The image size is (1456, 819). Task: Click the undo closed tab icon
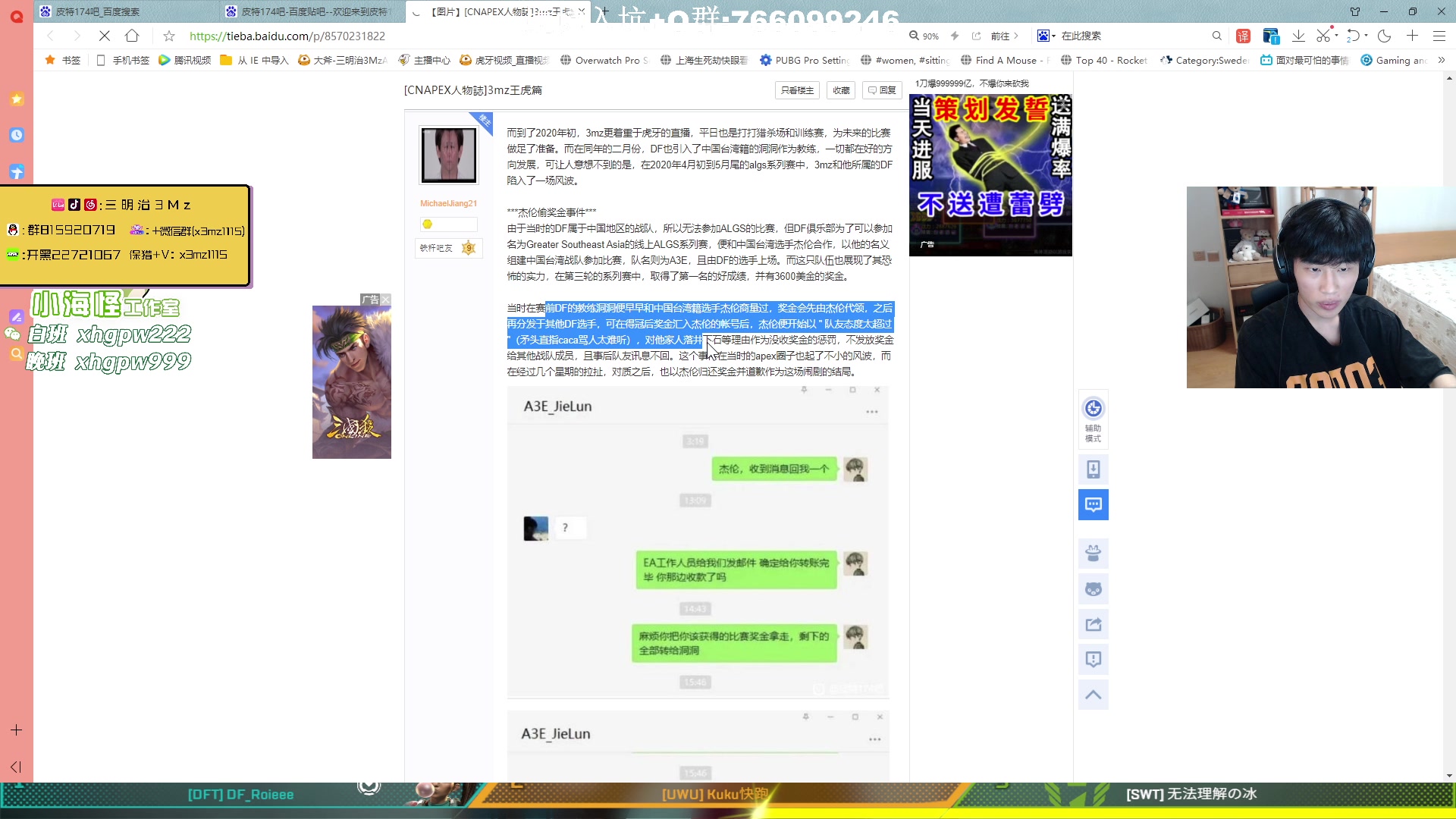tap(1353, 36)
